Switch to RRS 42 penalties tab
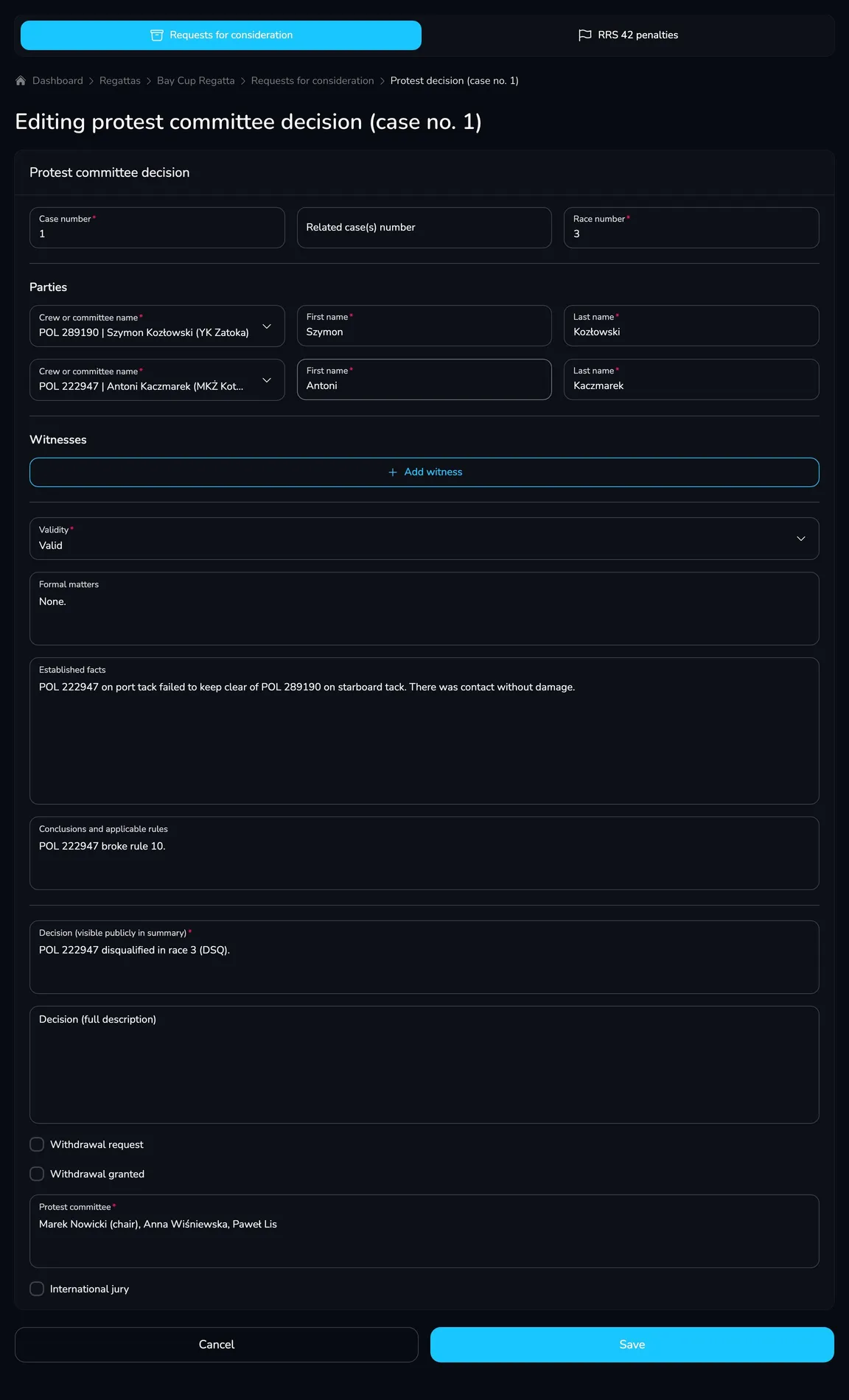This screenshot has height=1400, width=849. tap(628, 35)
